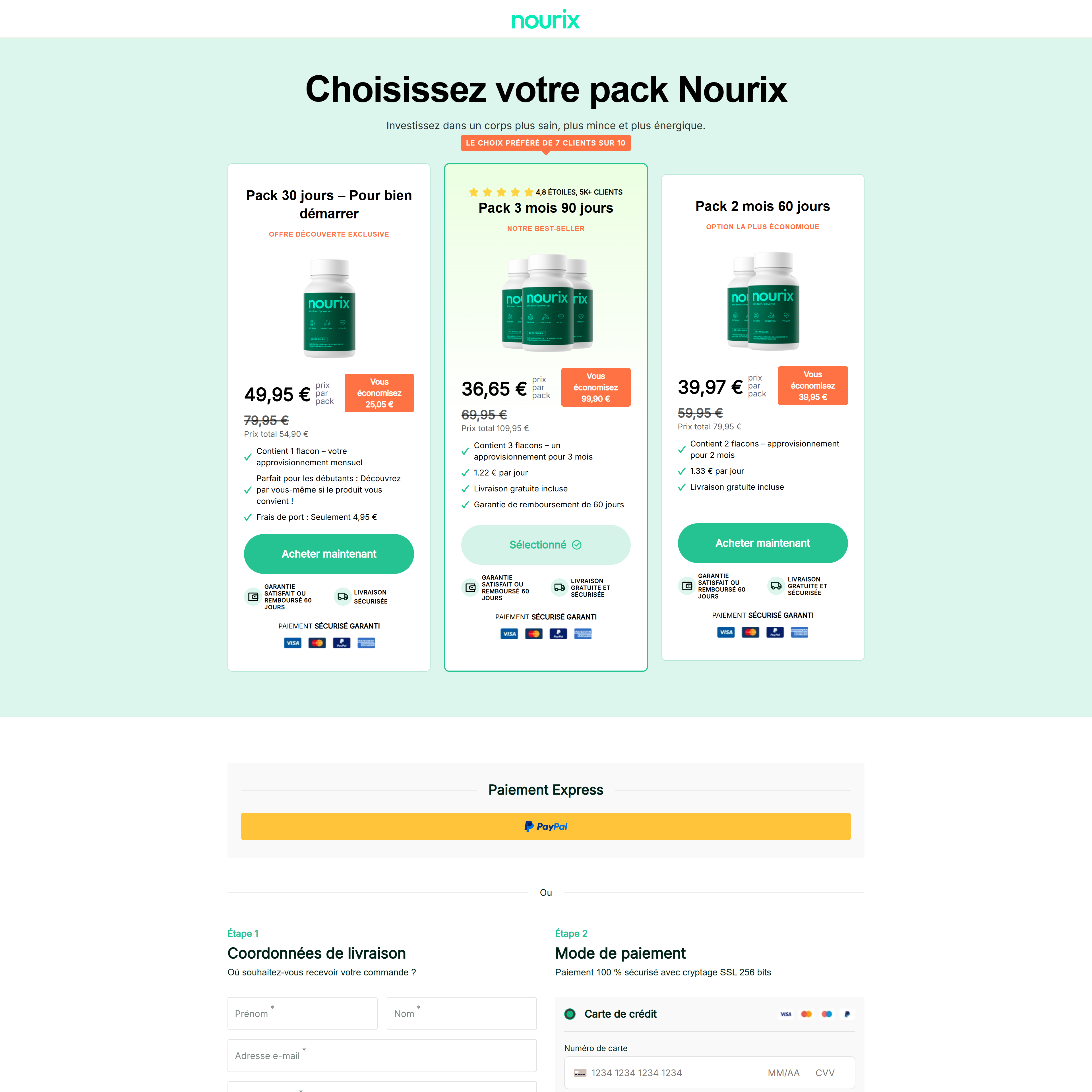Buy the Pack 30 jours with Acheter maintenant

click(328, 554)
